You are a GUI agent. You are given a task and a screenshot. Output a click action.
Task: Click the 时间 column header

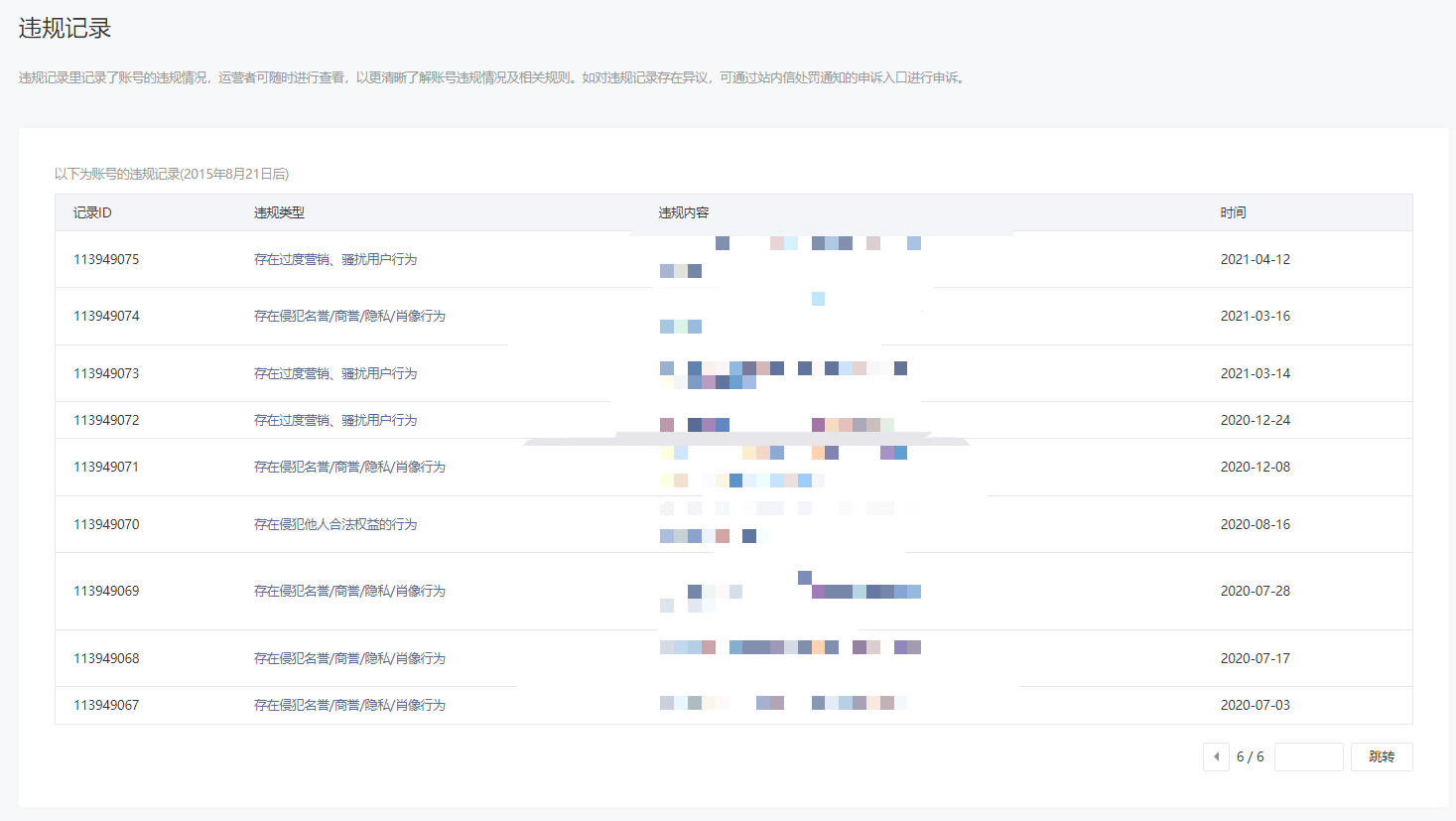point(1233,212)
